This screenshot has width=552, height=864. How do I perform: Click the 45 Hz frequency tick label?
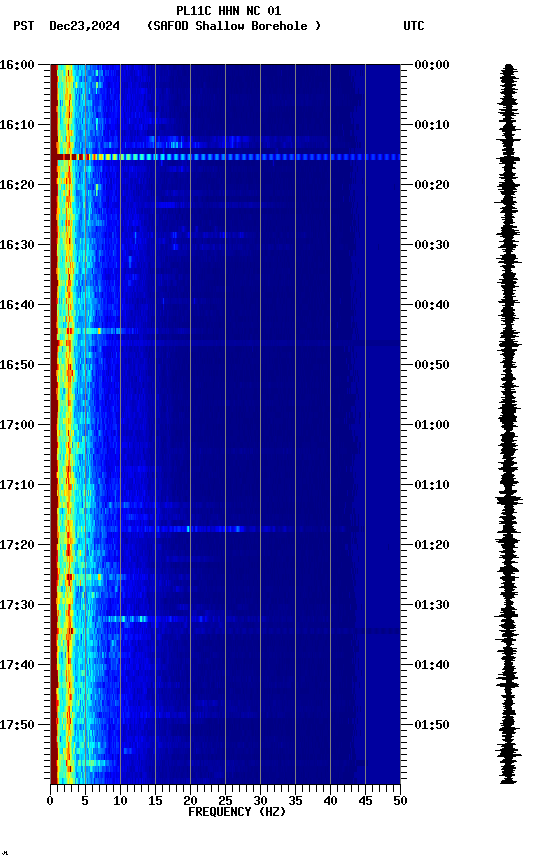coord(365,801)
